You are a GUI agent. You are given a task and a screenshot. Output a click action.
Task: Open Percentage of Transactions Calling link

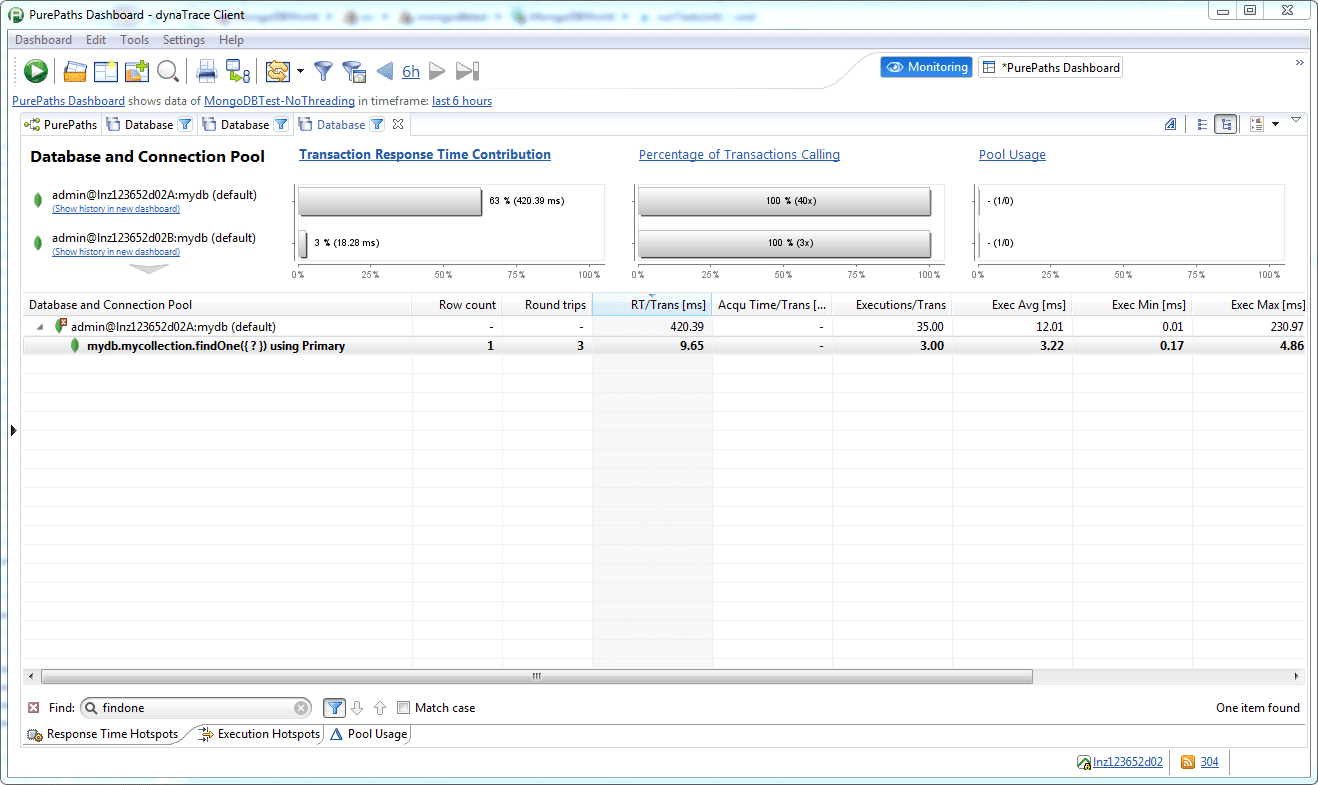(x=739, y=155)
